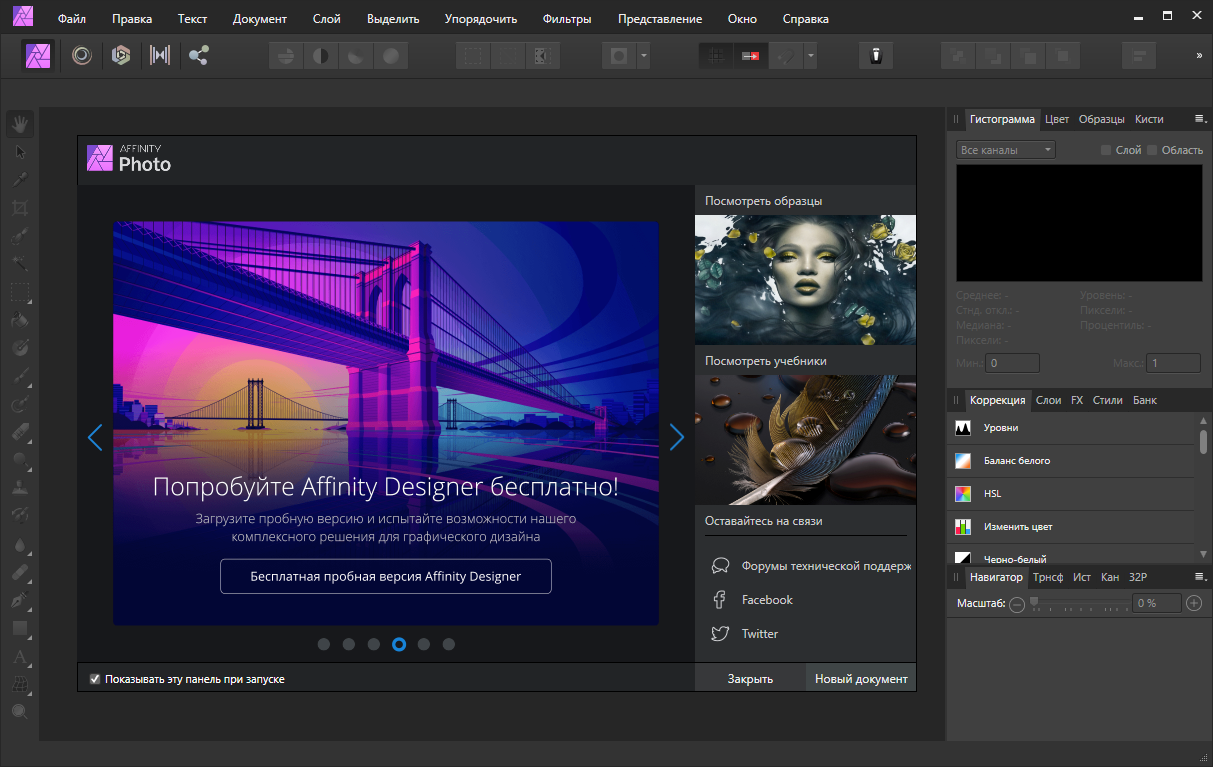Click the 'Новый документ' button
The height and width of the screenshot is (767, 1213).
[861, 678]
